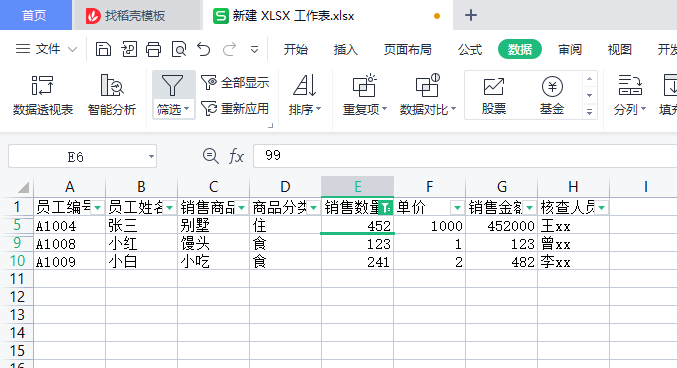677x368 pixels.
Task: Insert 基金 fund data type
Action: [552, 95]
